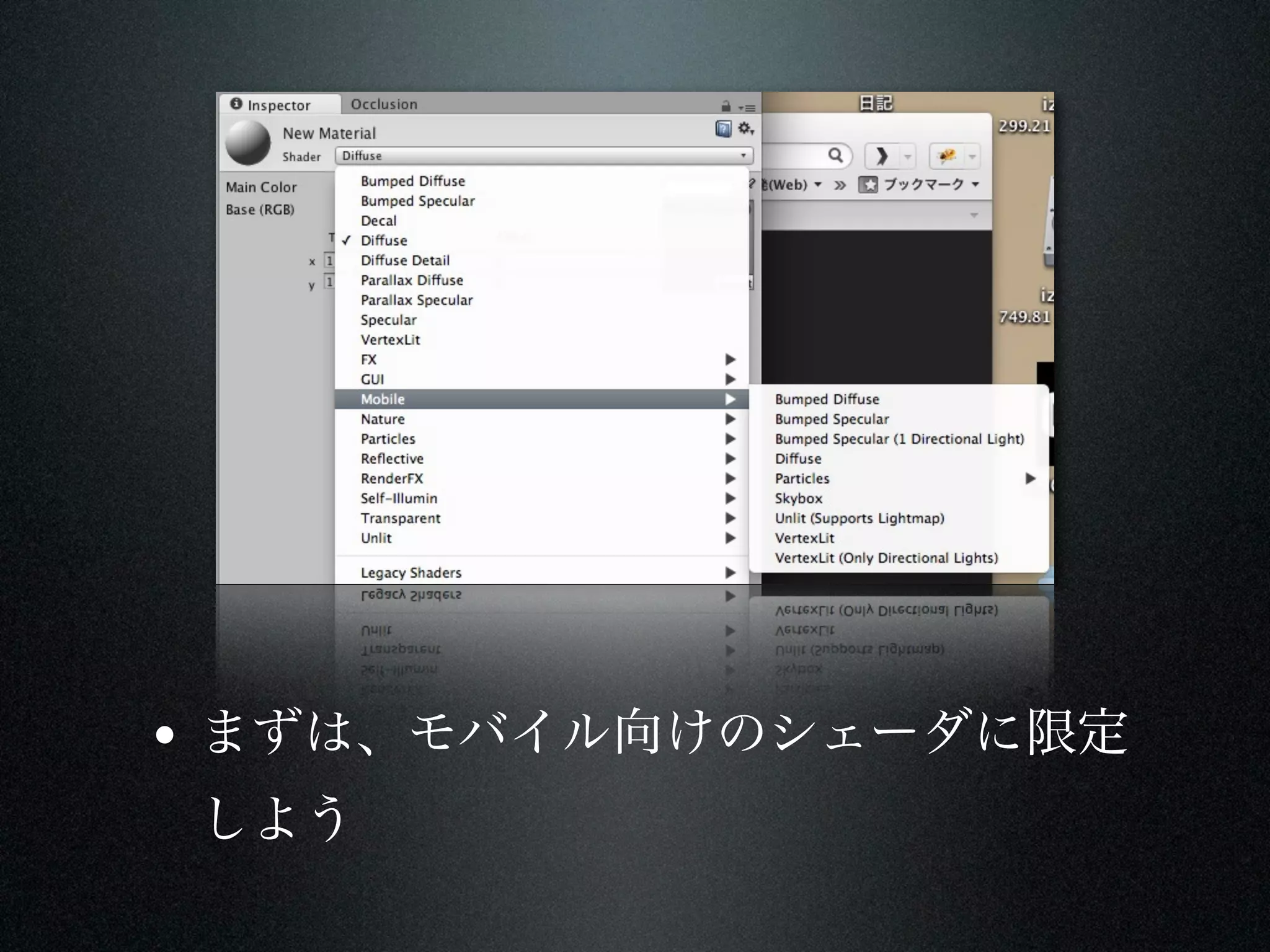
Task: Choose Unlit (Supports Lightmap) shader
Action: pos(859,518)
